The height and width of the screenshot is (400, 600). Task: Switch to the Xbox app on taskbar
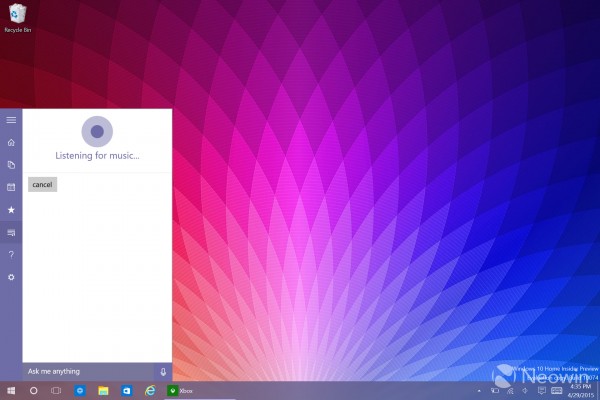pyautogui.click(x=181, y=390)
